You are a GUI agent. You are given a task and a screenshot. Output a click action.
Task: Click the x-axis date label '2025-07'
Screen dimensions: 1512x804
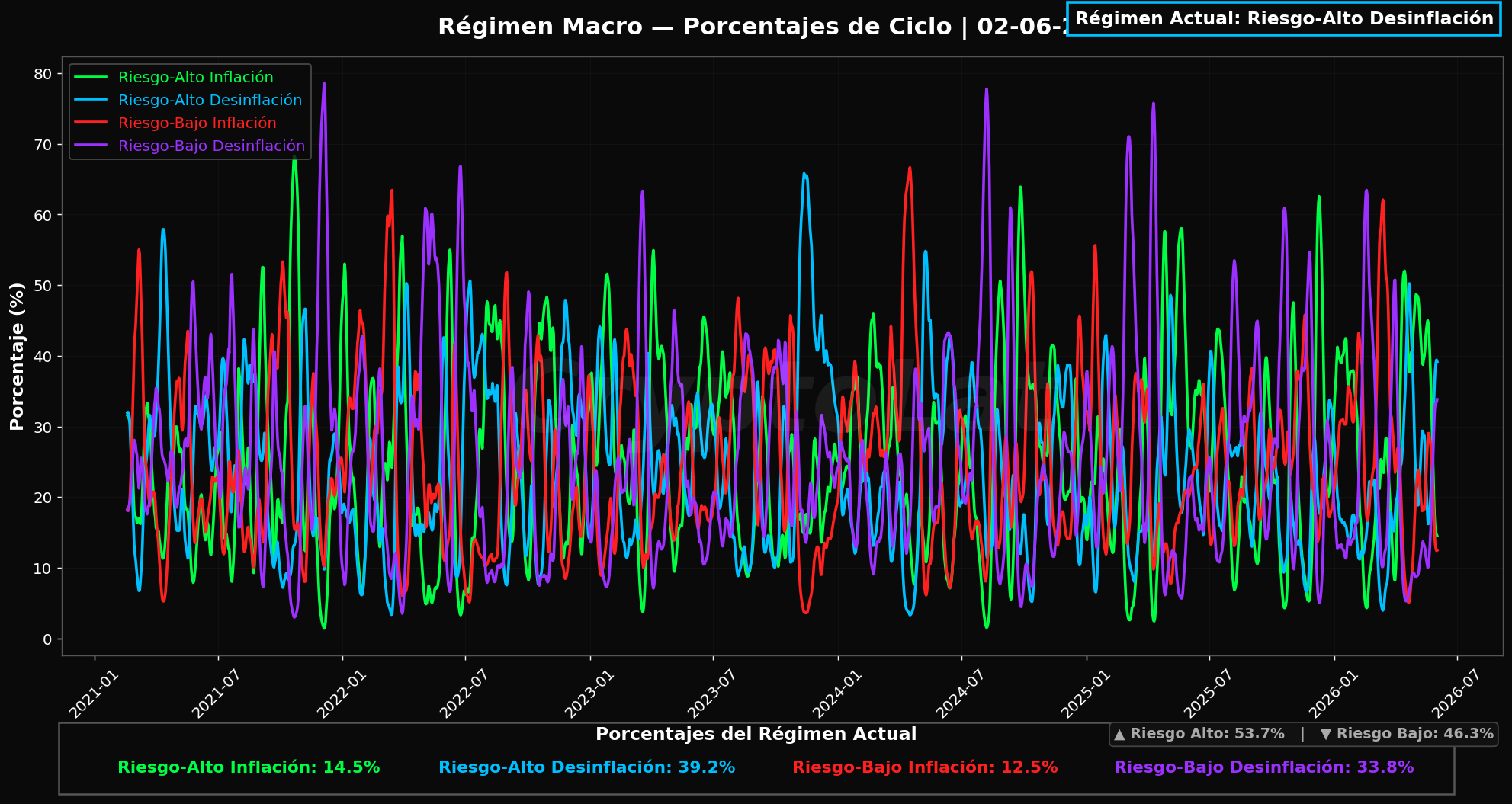pyautogui.click(x=1209, y=693)
